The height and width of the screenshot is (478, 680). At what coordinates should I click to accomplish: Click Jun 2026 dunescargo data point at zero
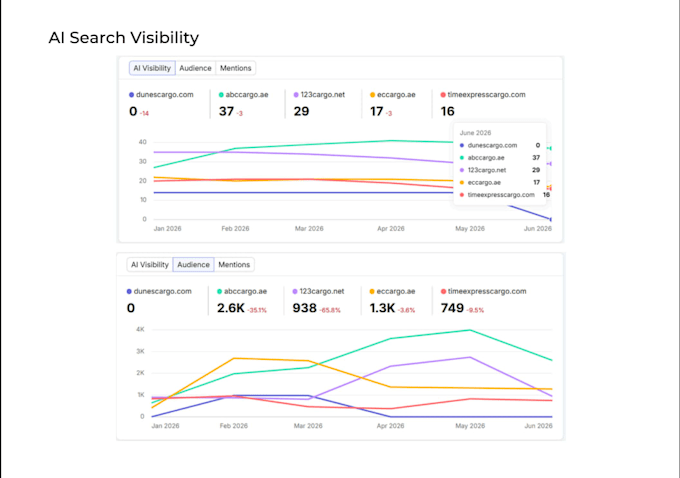551,219
